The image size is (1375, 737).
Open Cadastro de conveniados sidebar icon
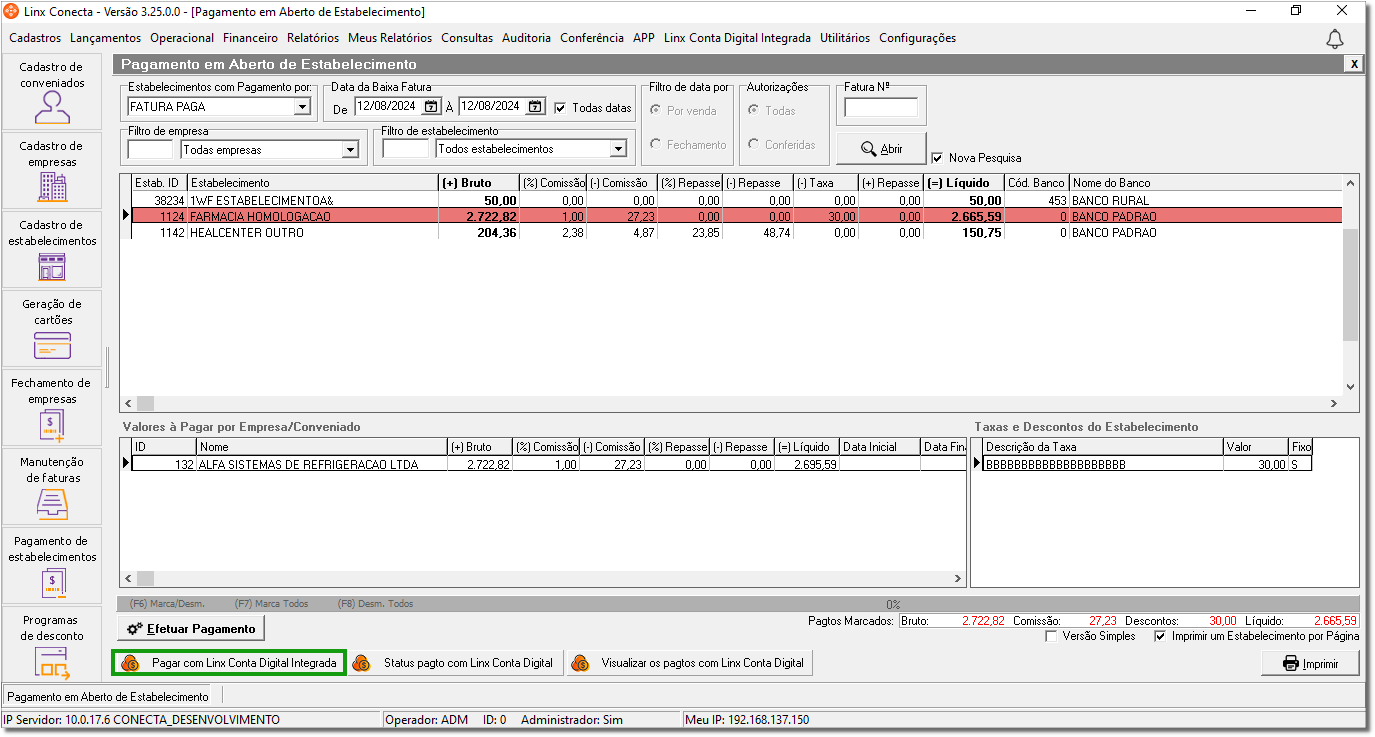click(x=52, y=92)
